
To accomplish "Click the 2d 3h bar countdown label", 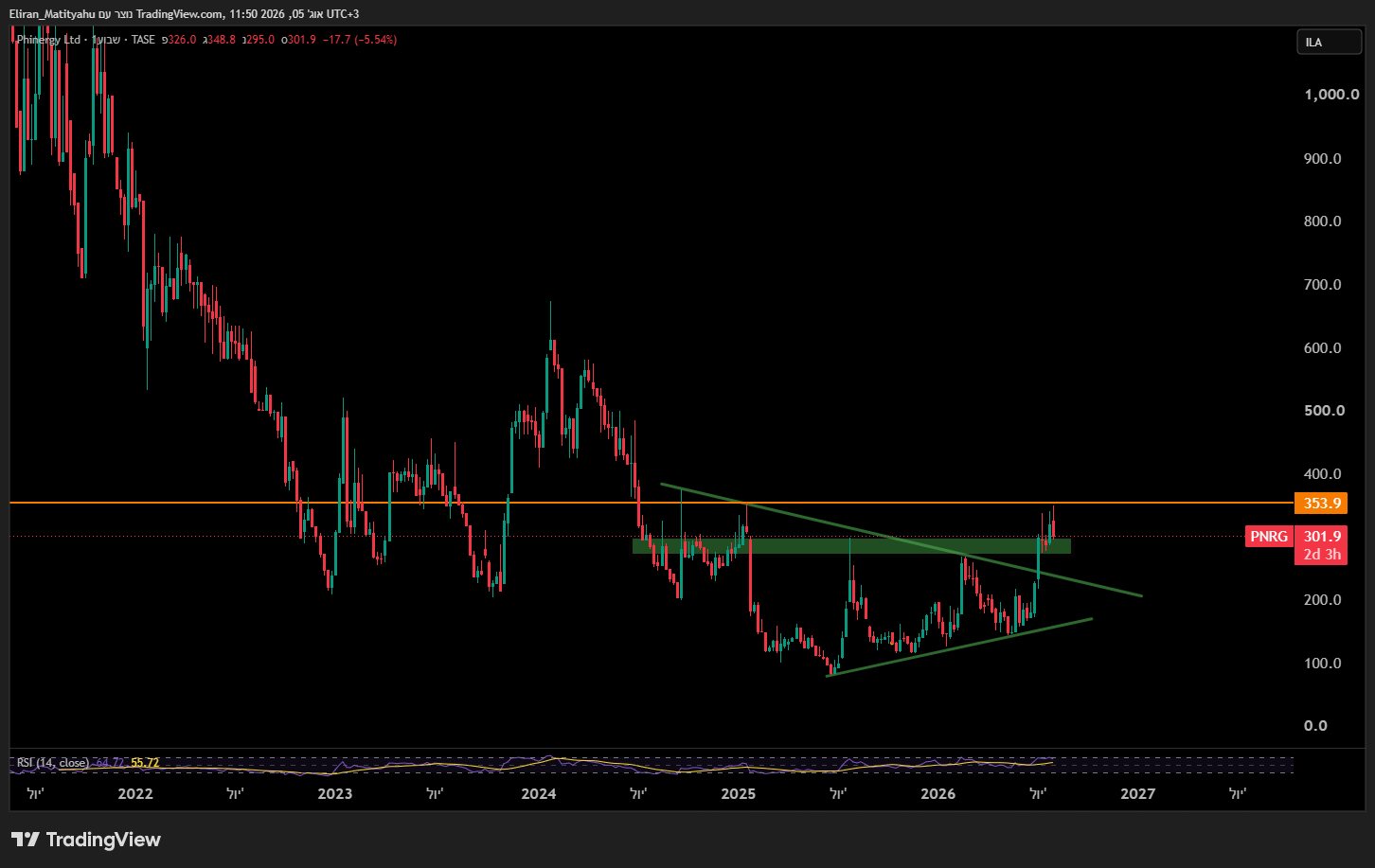I will click(x=1320, y=555).
